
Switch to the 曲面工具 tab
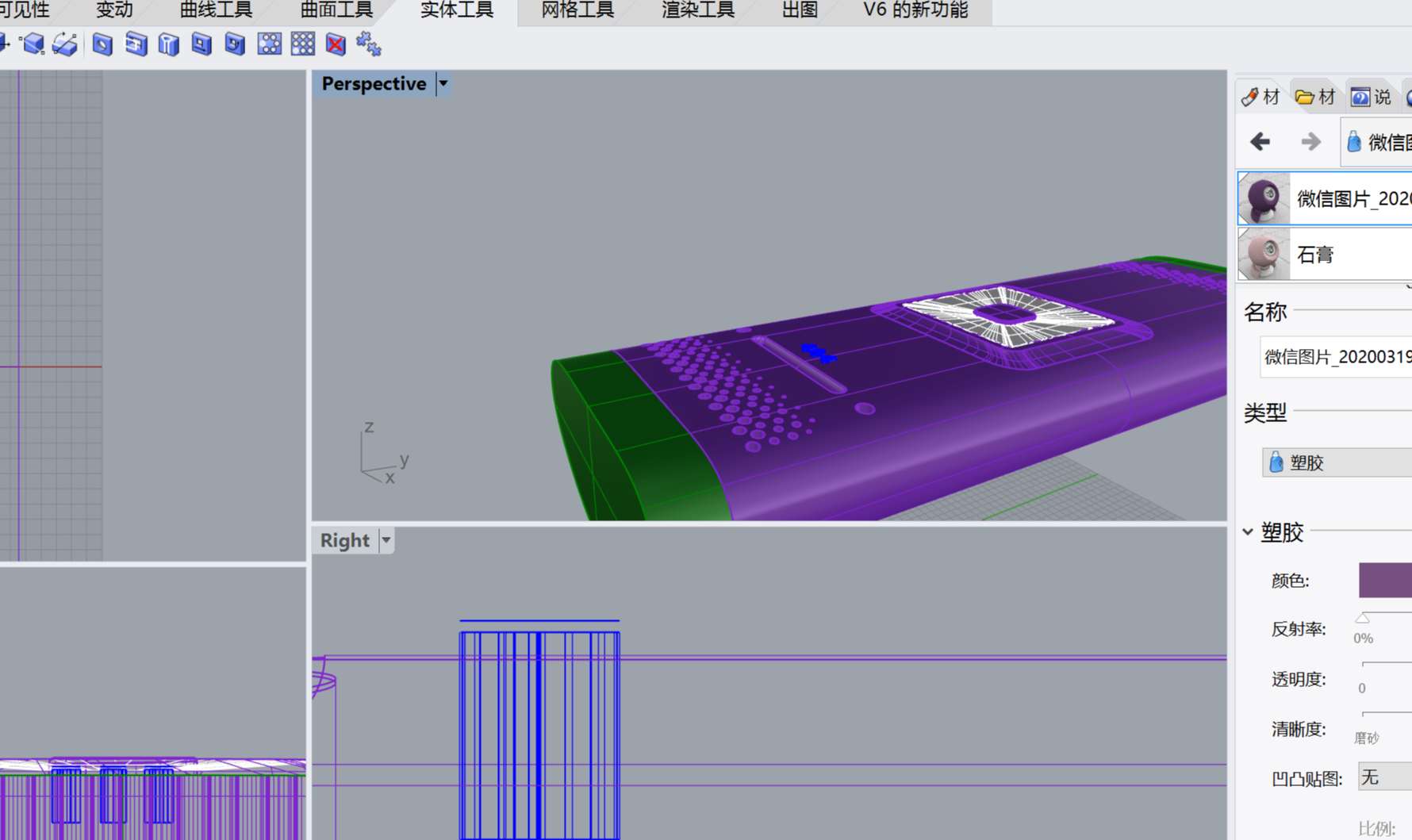336,10
